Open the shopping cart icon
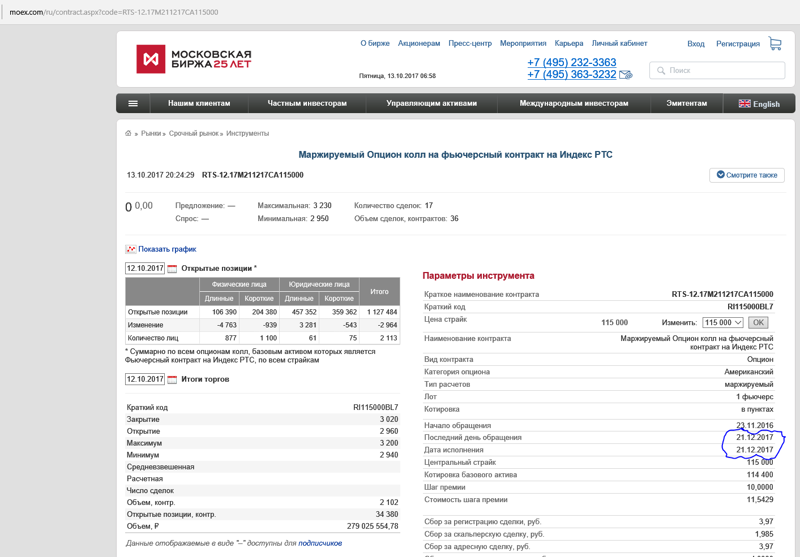This screenshot has height=557, width=800. (x=775, y=44)
